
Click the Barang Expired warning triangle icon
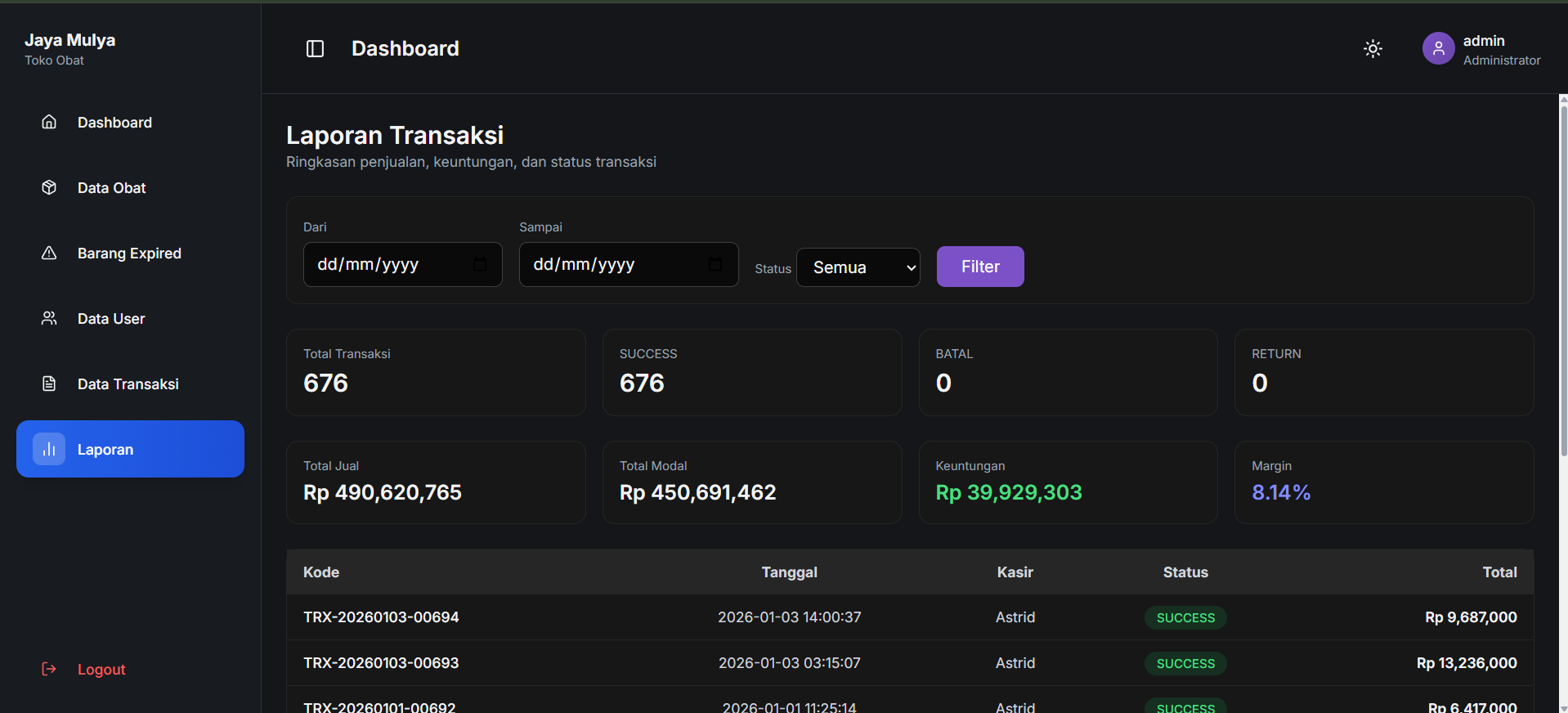click(x=49, y=253)
